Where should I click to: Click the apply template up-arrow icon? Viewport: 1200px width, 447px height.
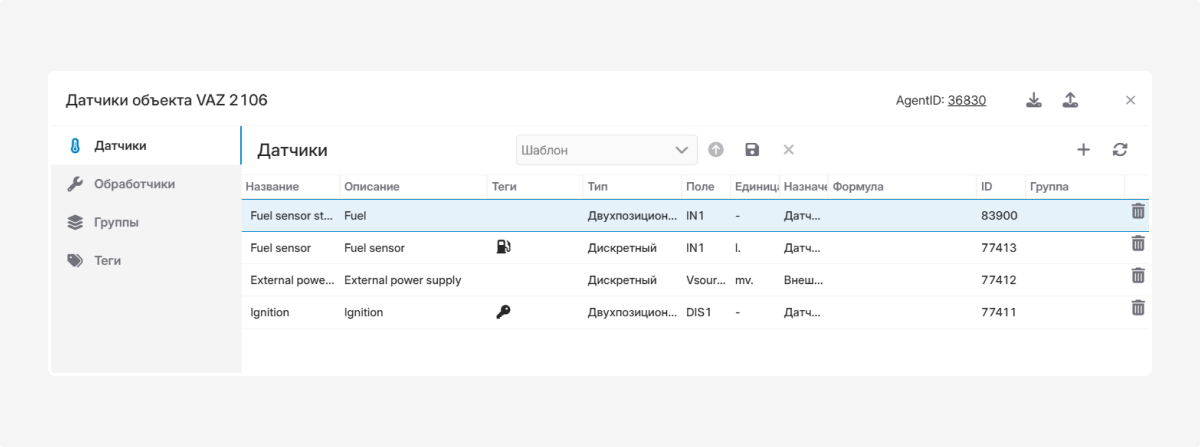point(716,150)
